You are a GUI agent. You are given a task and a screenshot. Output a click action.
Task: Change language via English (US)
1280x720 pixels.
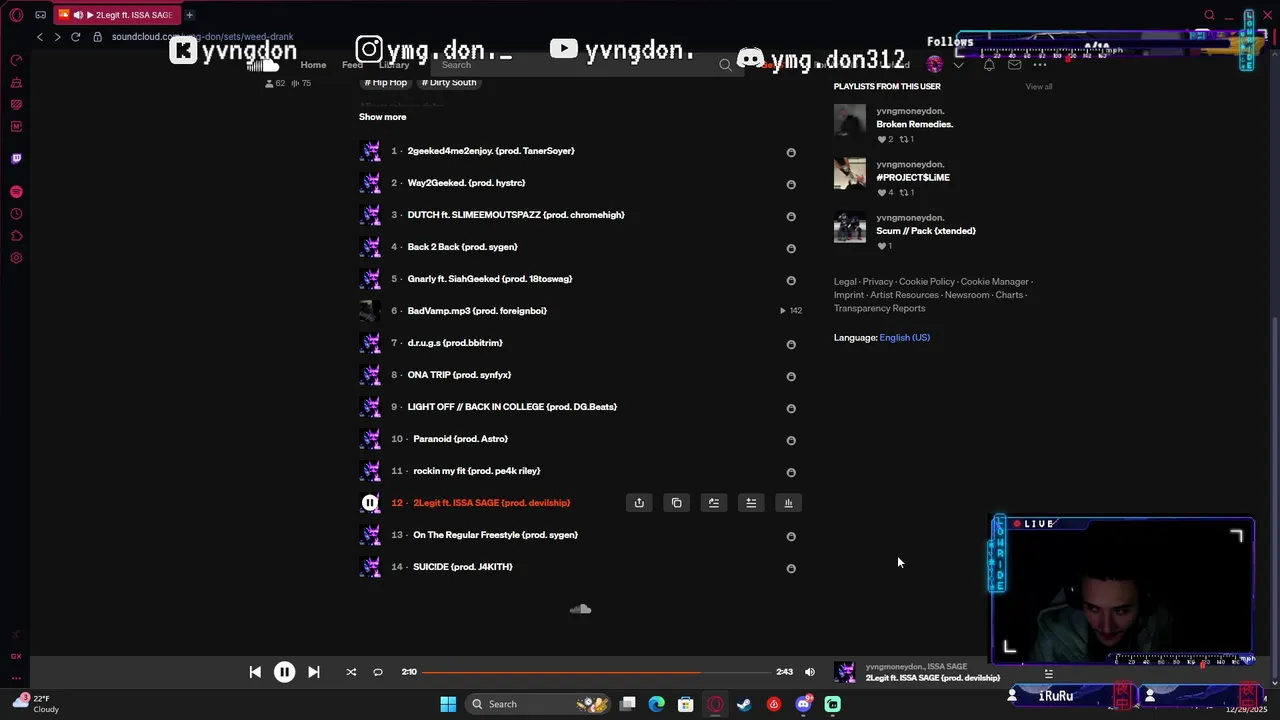tap(904, 338)
